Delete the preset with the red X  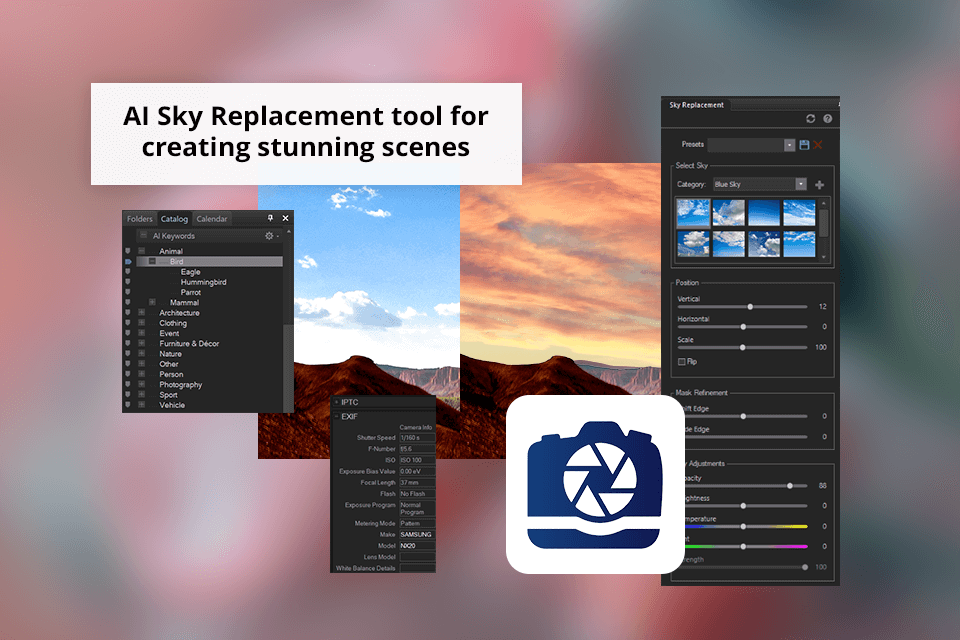click(818, 145)
